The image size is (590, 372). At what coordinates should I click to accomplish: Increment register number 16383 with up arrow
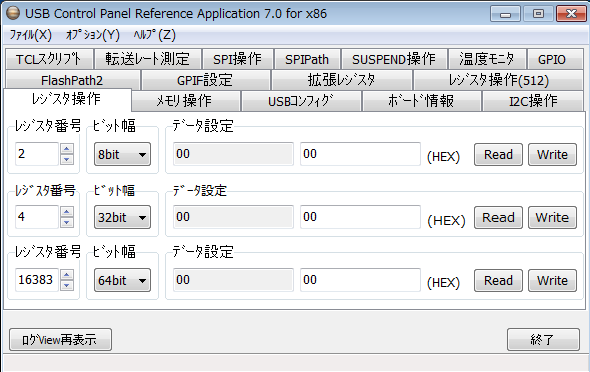click(x=67, y=275)
